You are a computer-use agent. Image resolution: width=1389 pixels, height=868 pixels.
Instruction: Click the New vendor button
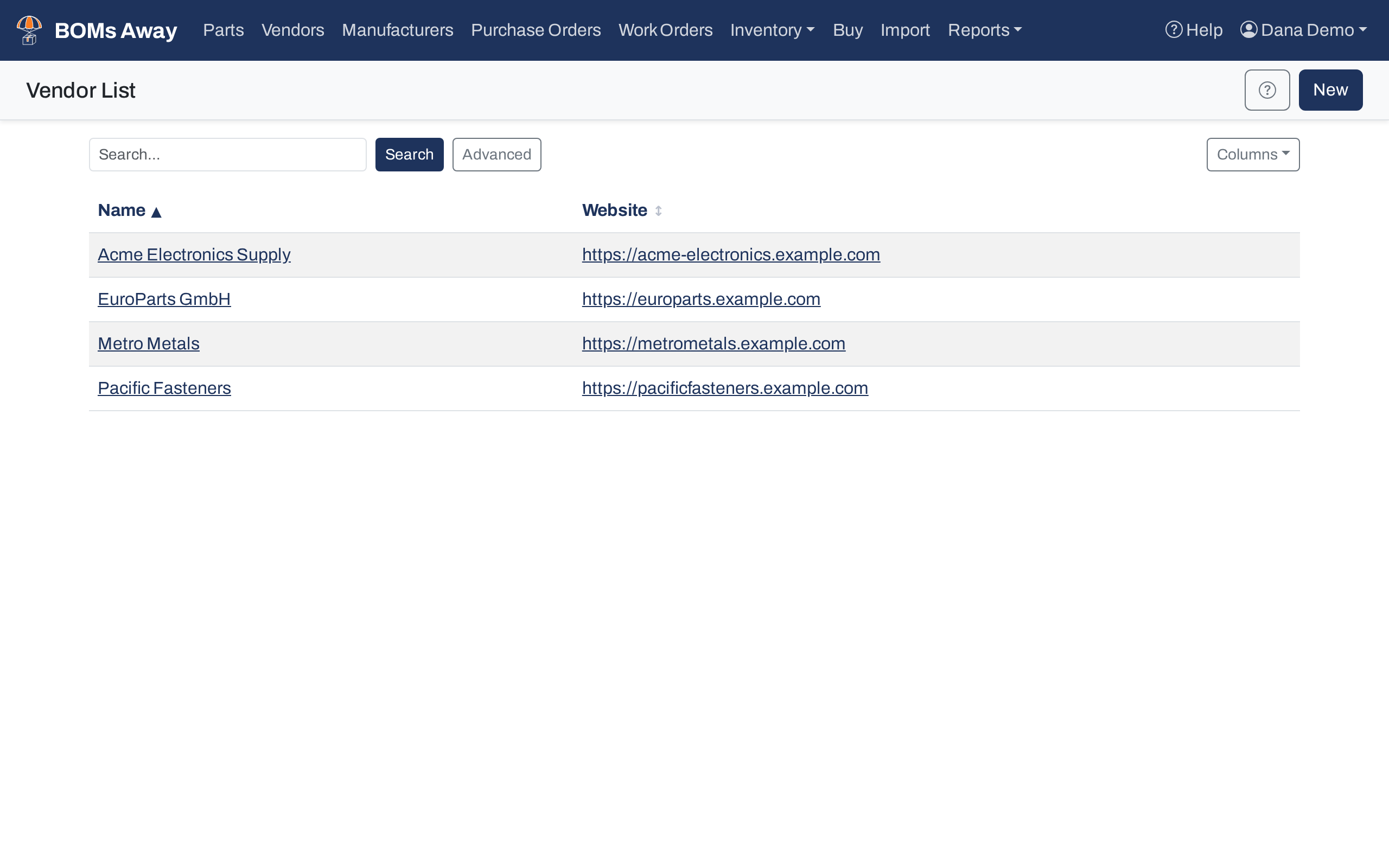pos(1330,90)
